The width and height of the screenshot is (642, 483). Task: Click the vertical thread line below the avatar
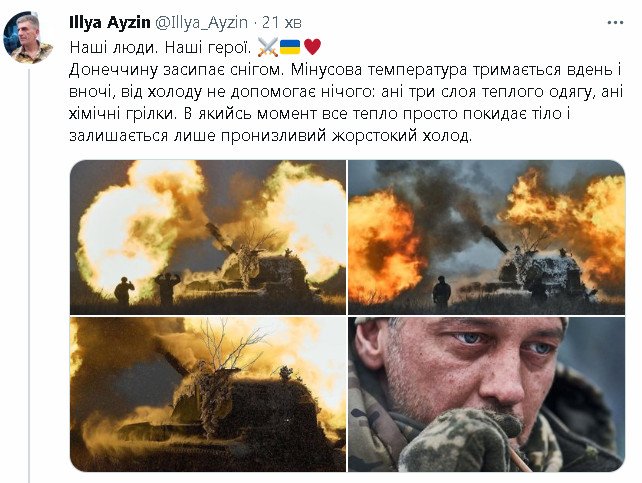29,275
